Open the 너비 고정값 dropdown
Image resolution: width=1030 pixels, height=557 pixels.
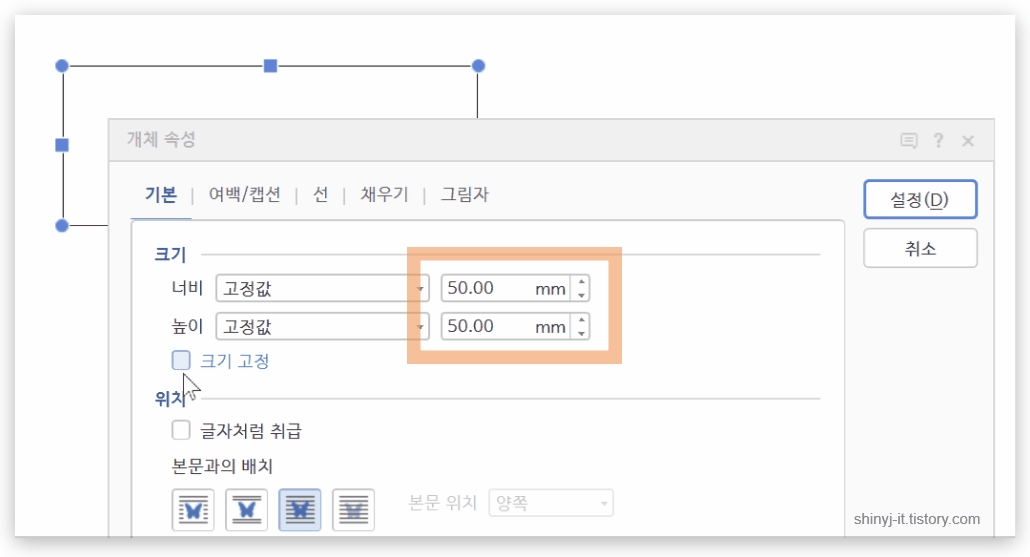(322, 288)
